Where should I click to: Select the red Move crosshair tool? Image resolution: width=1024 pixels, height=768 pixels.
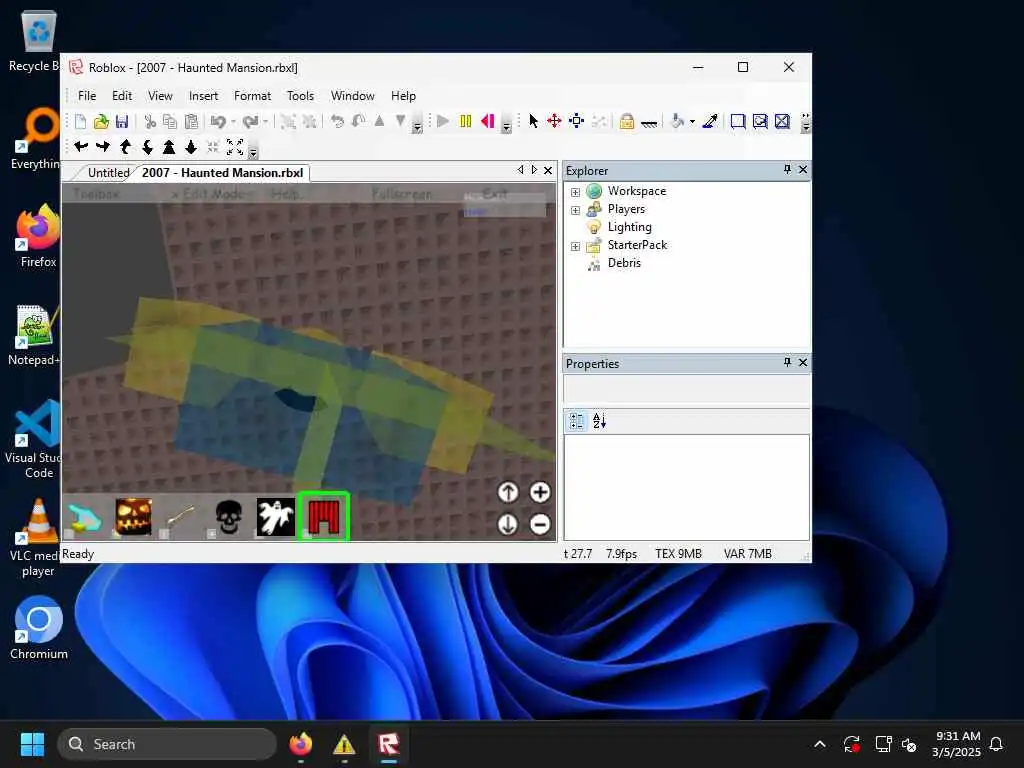(x=554, y=121)
